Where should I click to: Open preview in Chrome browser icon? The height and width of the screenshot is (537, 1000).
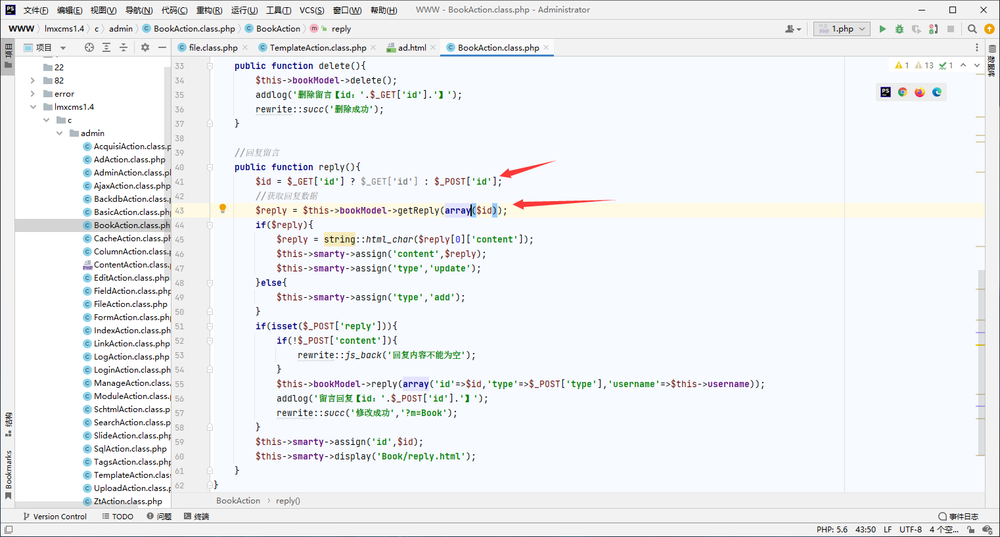[x=902, y=92]
